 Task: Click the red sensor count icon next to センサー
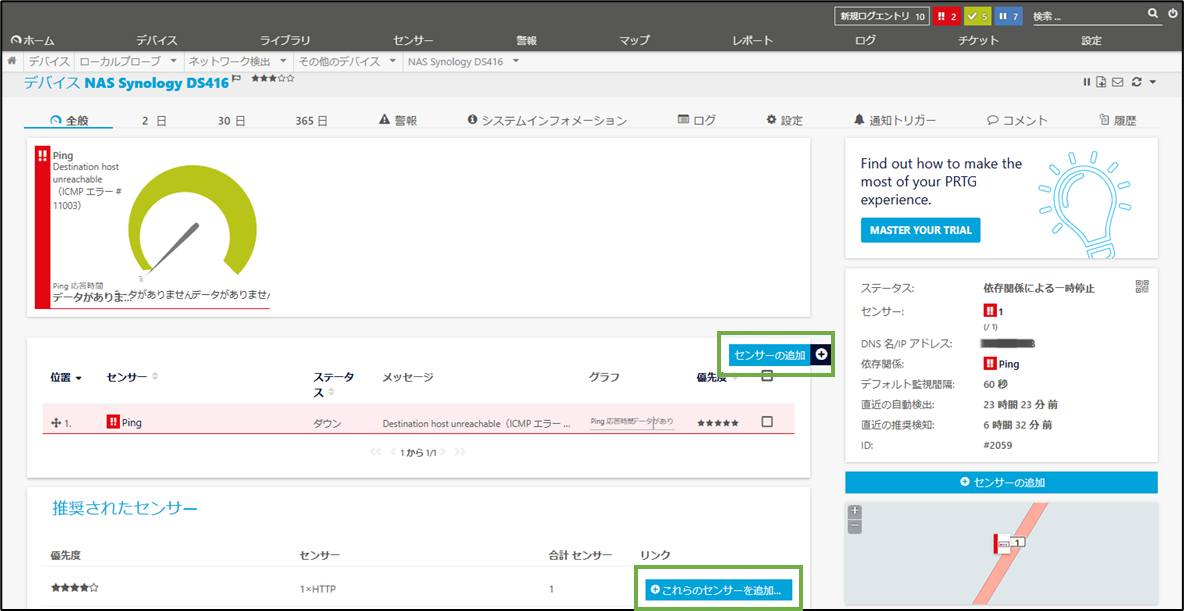point(990,310)
